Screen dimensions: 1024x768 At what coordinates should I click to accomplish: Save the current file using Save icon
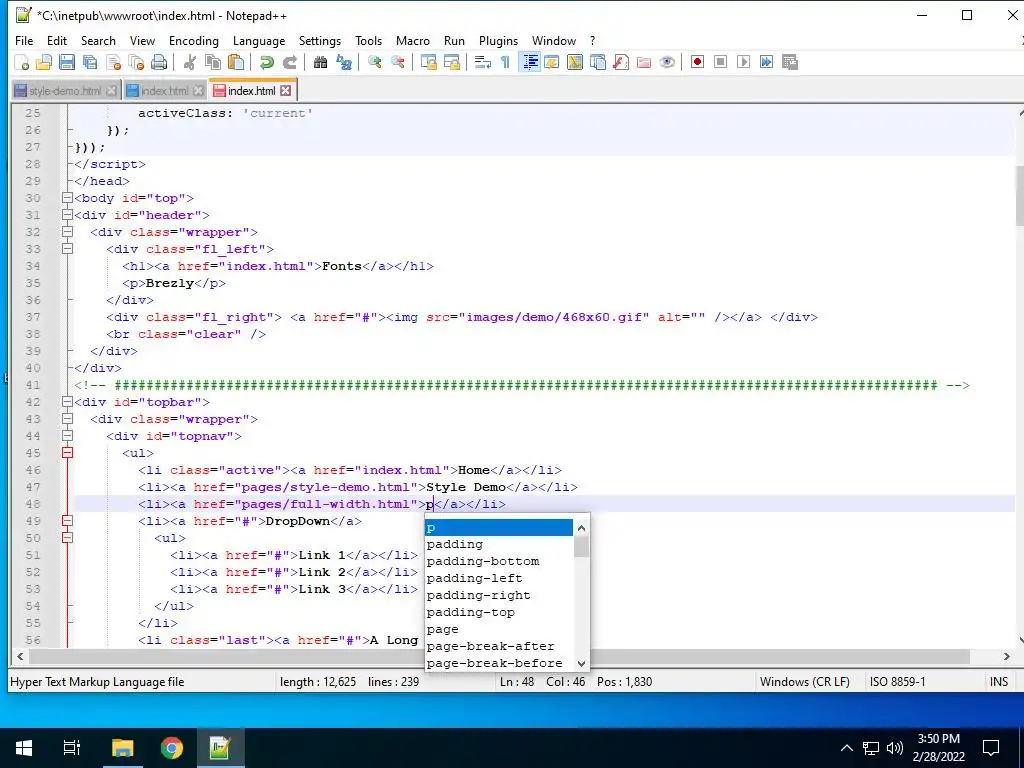click(67, 62)
